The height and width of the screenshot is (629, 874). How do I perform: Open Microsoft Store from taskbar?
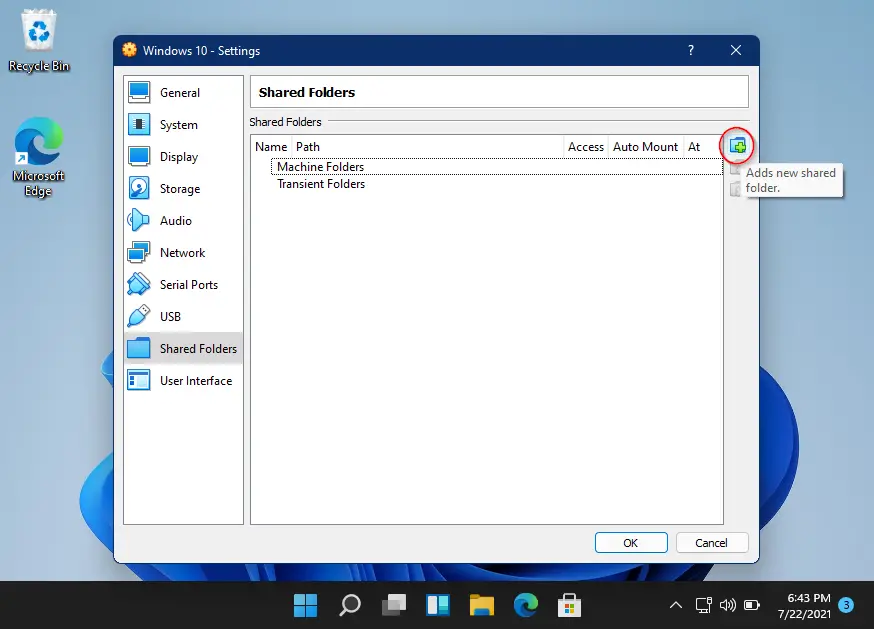(570, 606)
